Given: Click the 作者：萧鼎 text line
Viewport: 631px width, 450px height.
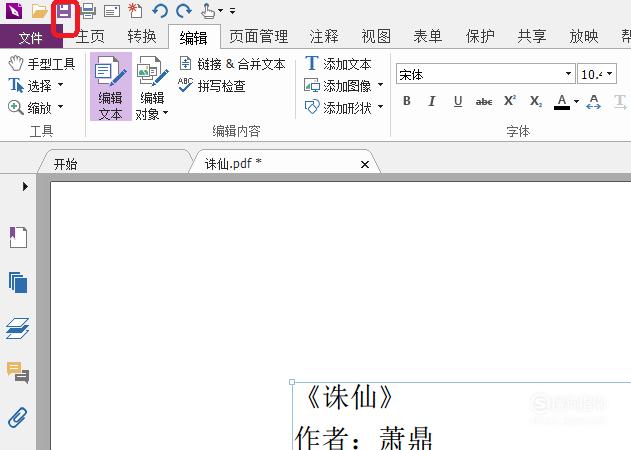Looking at the screenshot, I should coord(364,438).
